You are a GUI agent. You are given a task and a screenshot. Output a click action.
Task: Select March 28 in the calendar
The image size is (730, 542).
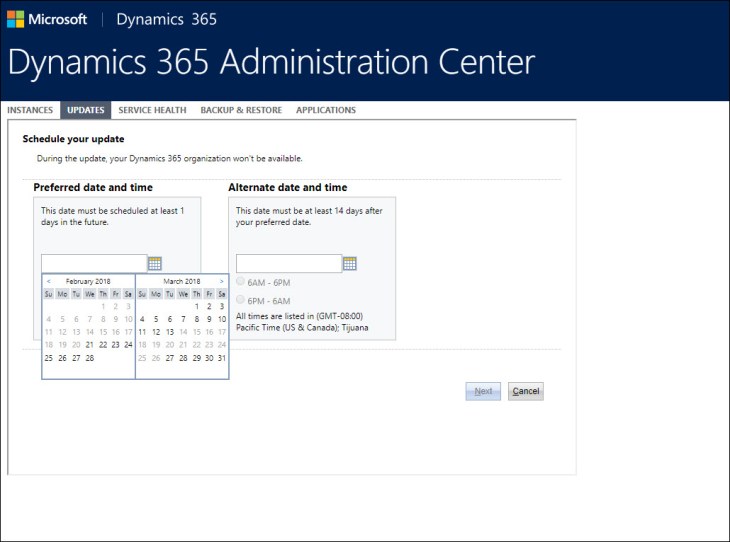pyautogui.click(x=183, y=358)
